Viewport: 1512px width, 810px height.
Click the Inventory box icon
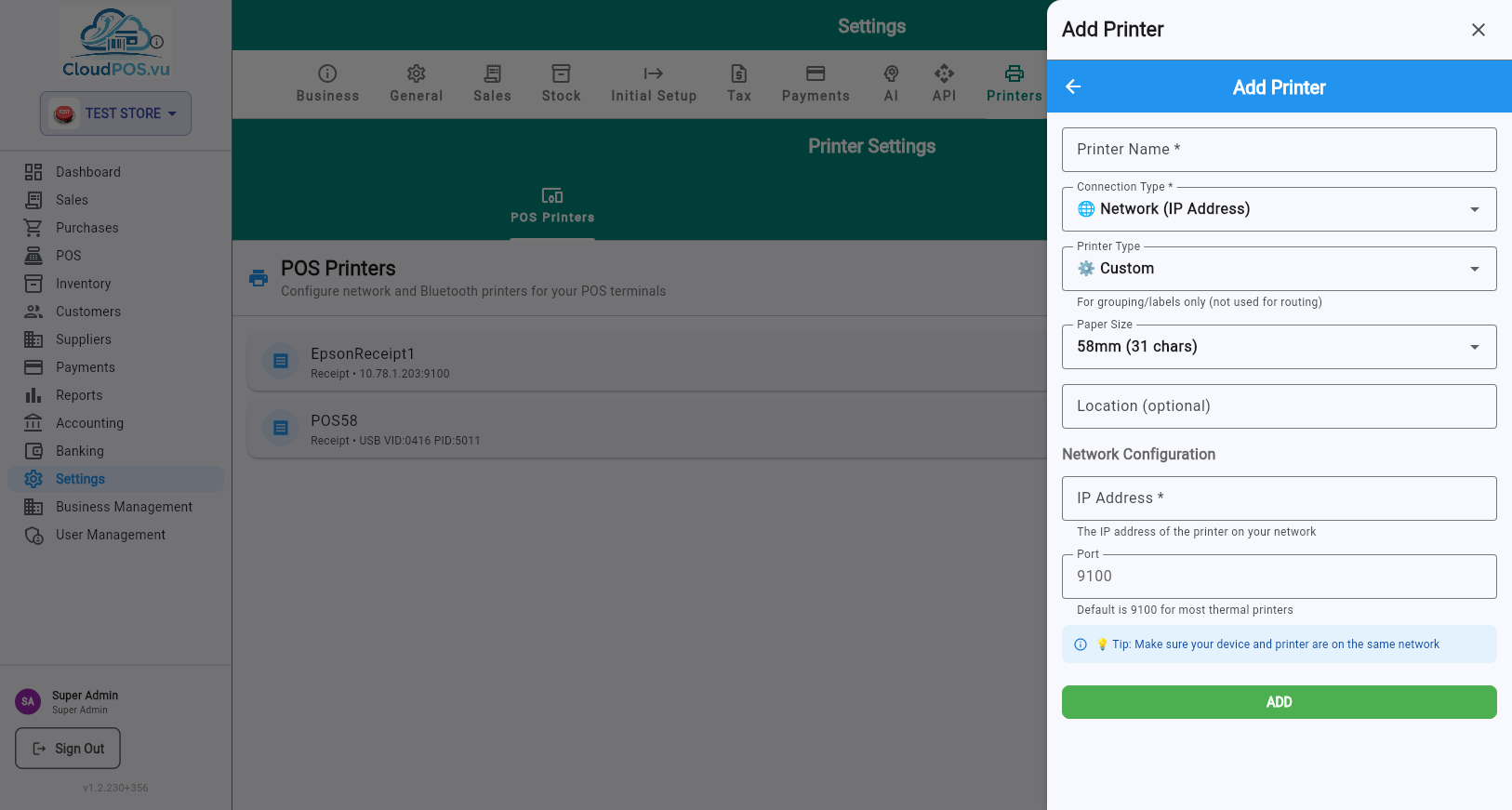[x=33, y=284]
